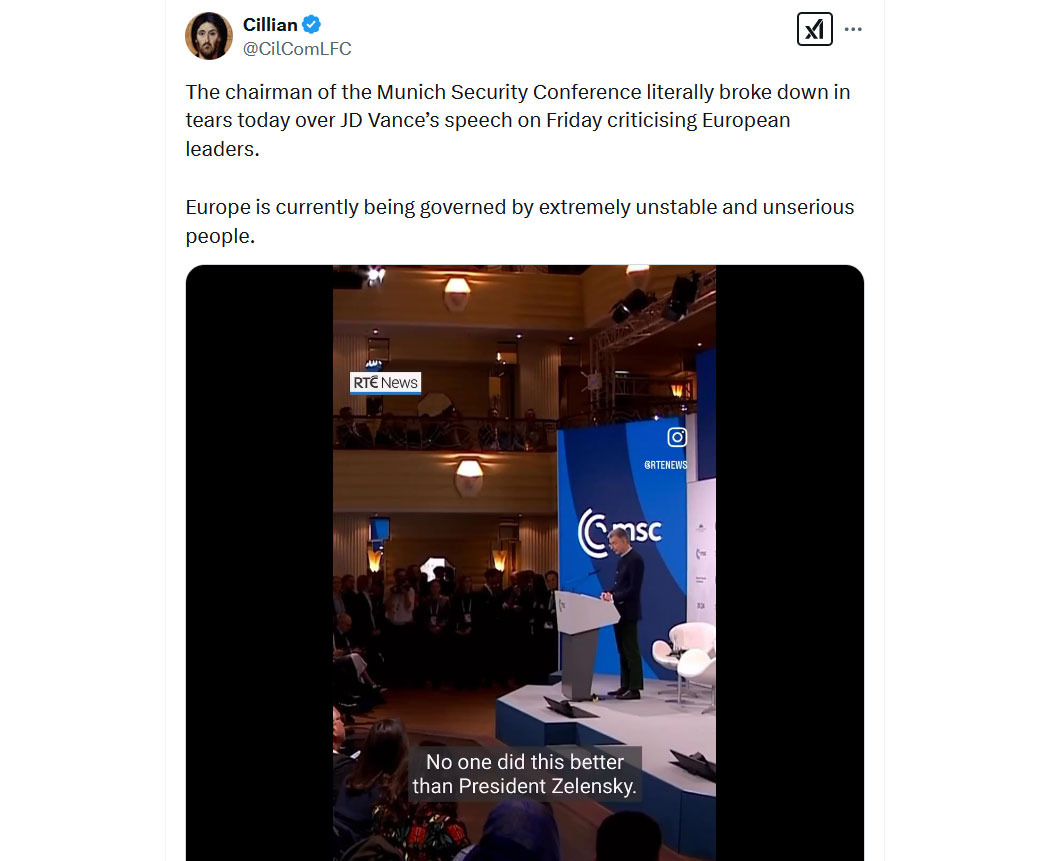Click the RTÉ News watermark logo
This screenshot has width=1050, height=861.
[385, 383]
